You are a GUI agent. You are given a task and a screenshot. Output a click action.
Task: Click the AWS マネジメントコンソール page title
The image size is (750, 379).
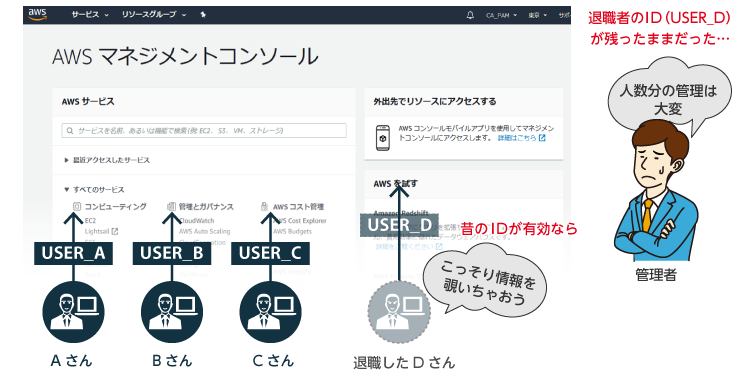[x=185, y=57]
